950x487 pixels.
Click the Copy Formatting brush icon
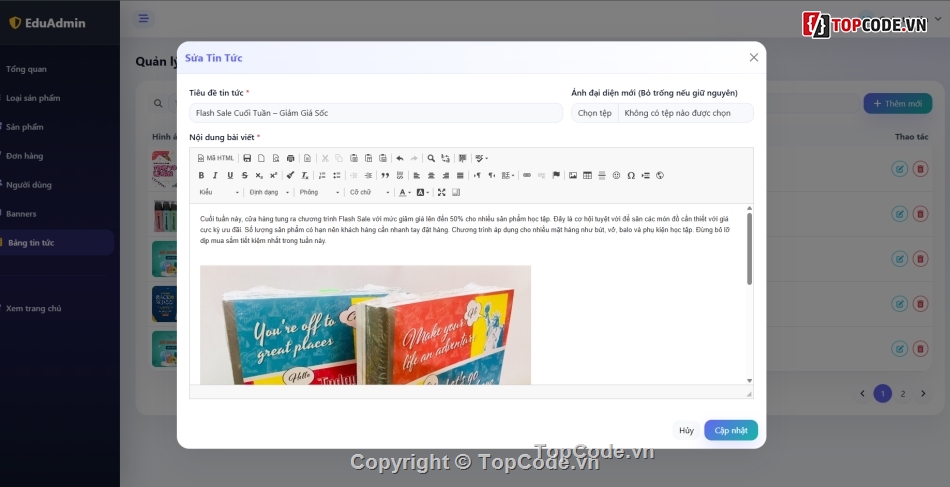pyautogui.click(x=291, y=175)
